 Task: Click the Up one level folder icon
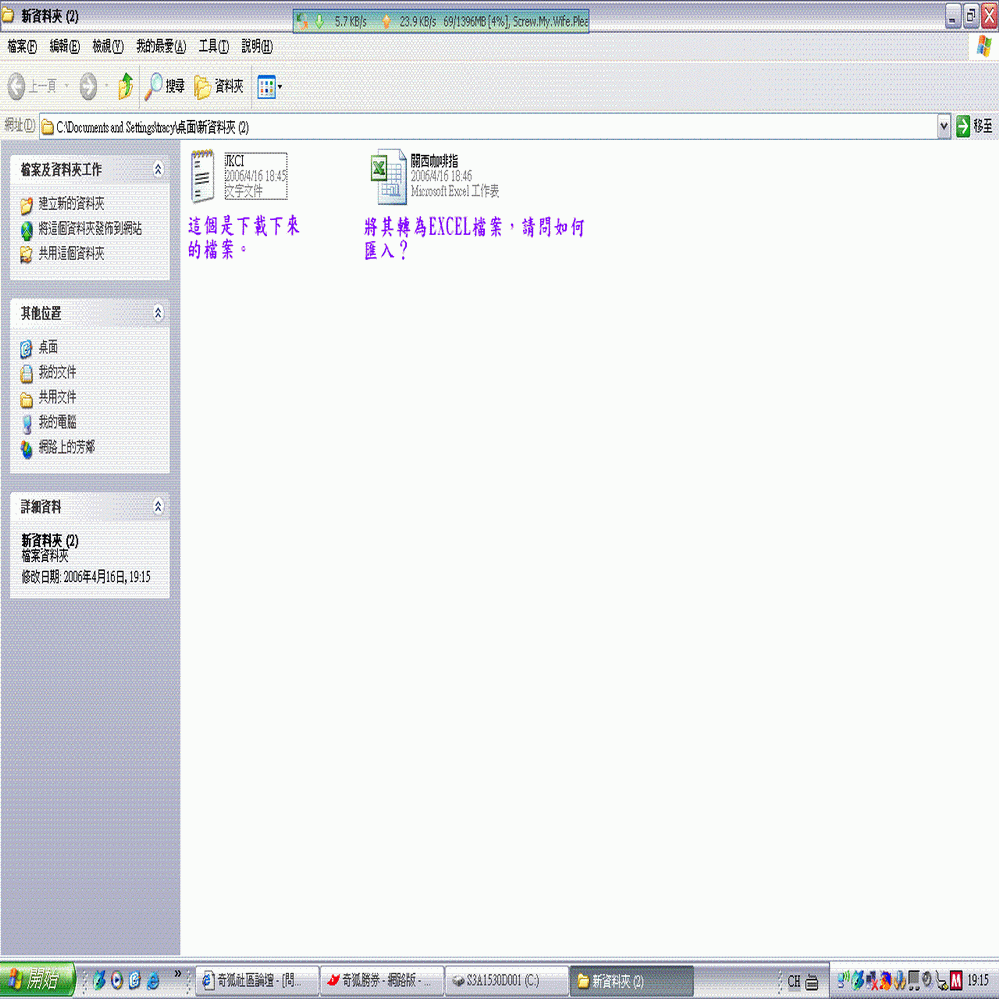125,87
